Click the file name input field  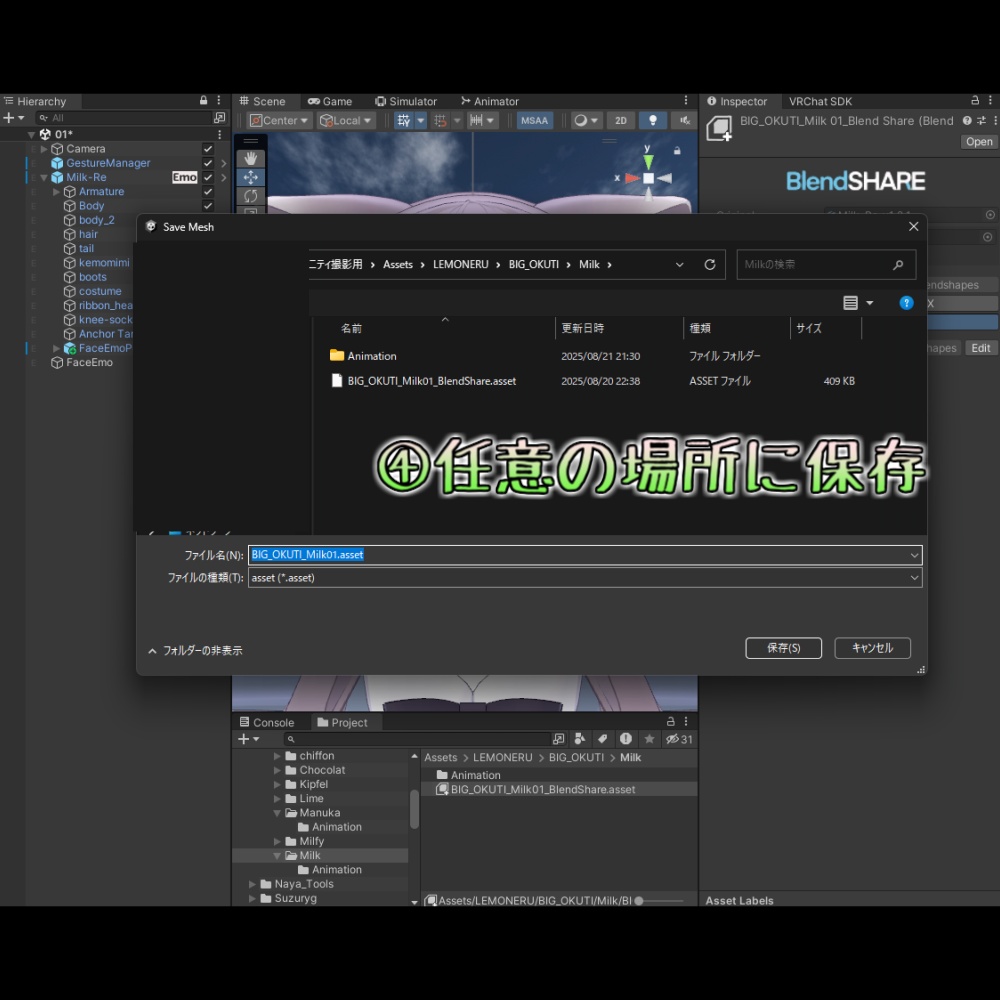pos(585,555)
